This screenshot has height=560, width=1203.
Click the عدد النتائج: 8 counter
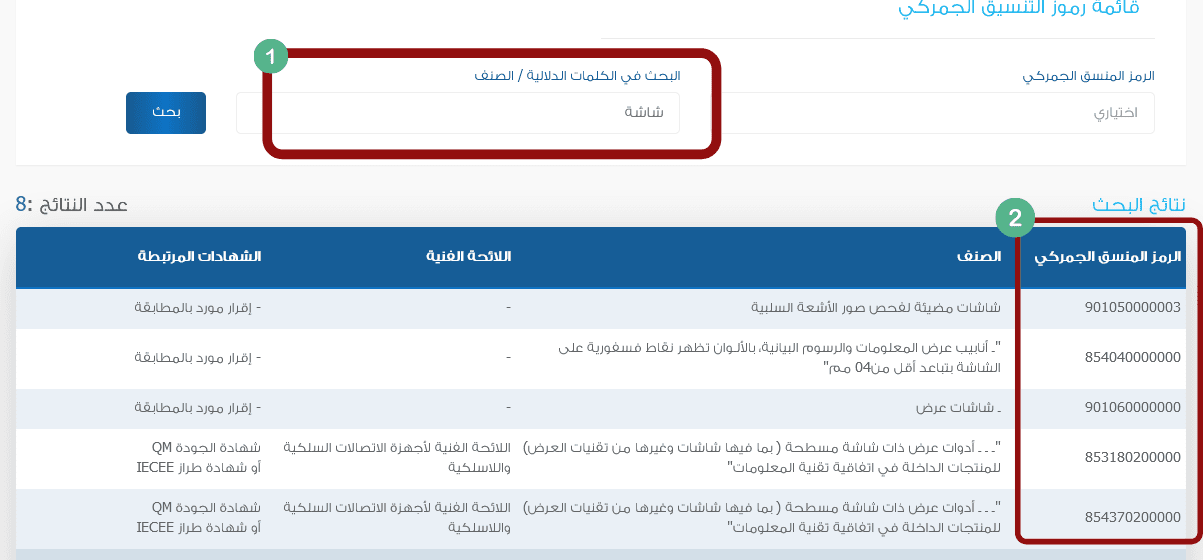72,205
